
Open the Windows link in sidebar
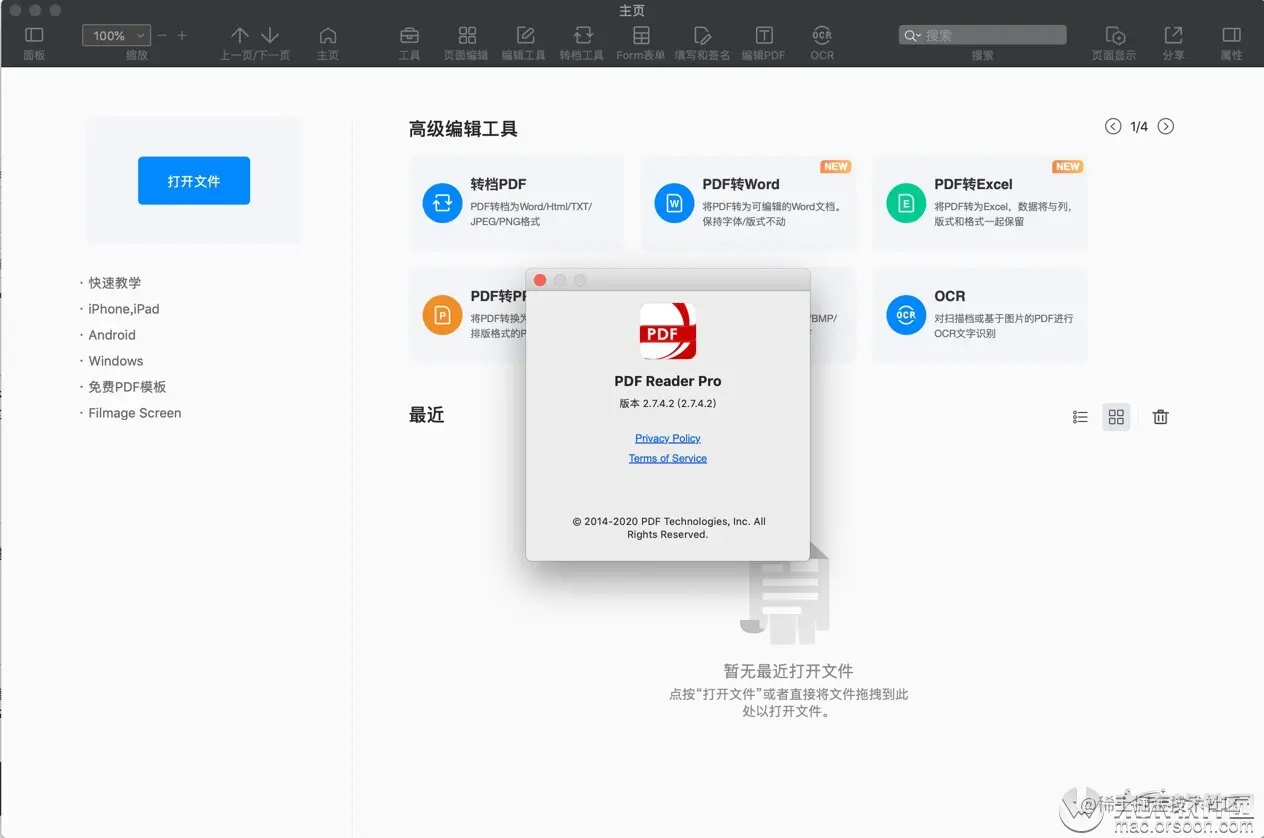(x=116, y=361)
